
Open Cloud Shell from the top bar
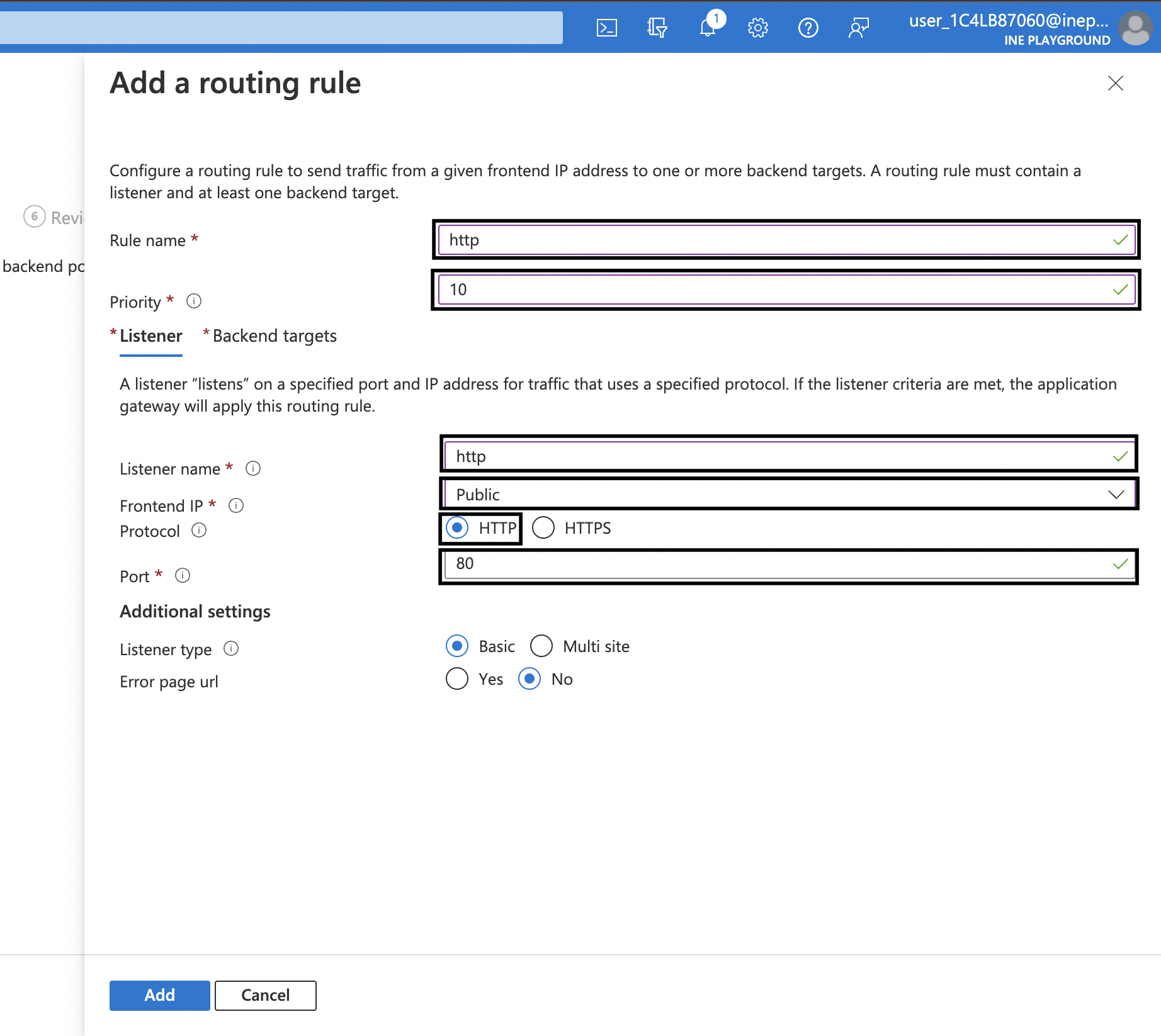606,28
